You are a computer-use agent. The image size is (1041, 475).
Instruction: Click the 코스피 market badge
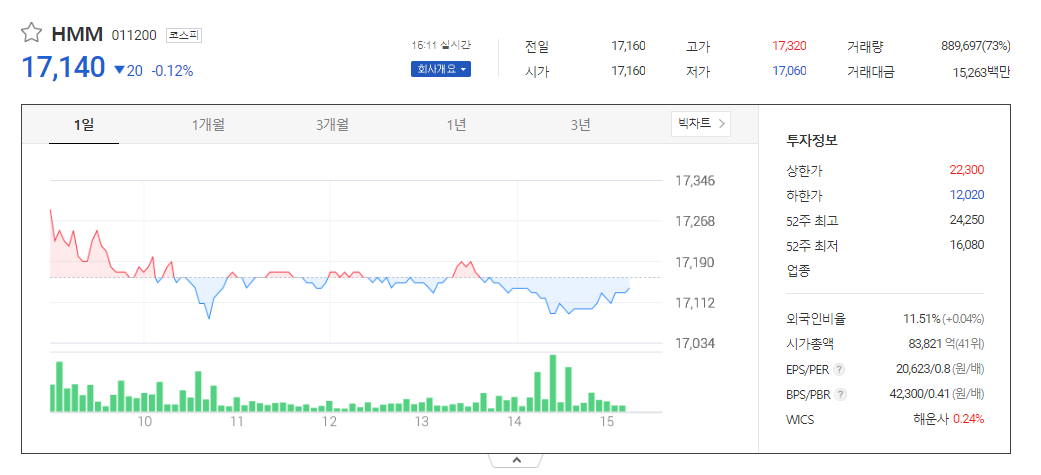(x=184, y=35)
